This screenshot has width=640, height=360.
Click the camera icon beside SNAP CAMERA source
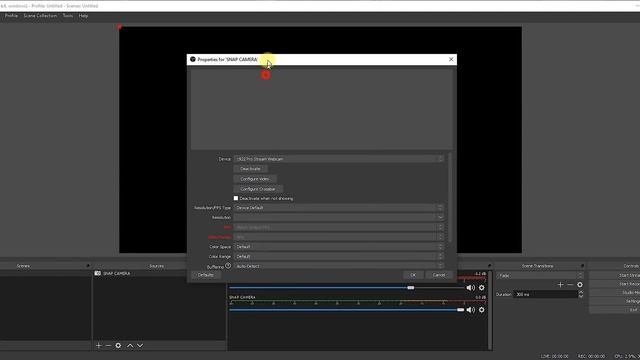click(98, 273)
